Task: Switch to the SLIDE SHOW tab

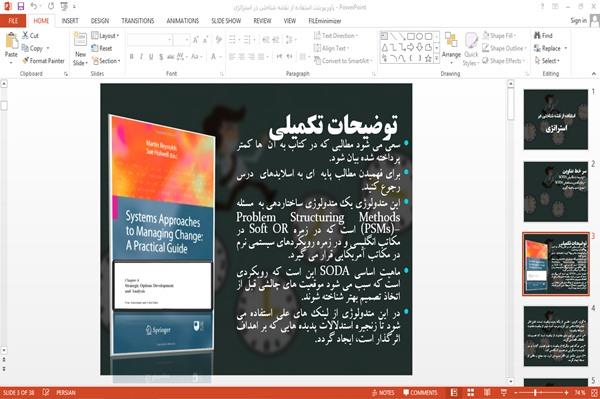Action: 226,21
